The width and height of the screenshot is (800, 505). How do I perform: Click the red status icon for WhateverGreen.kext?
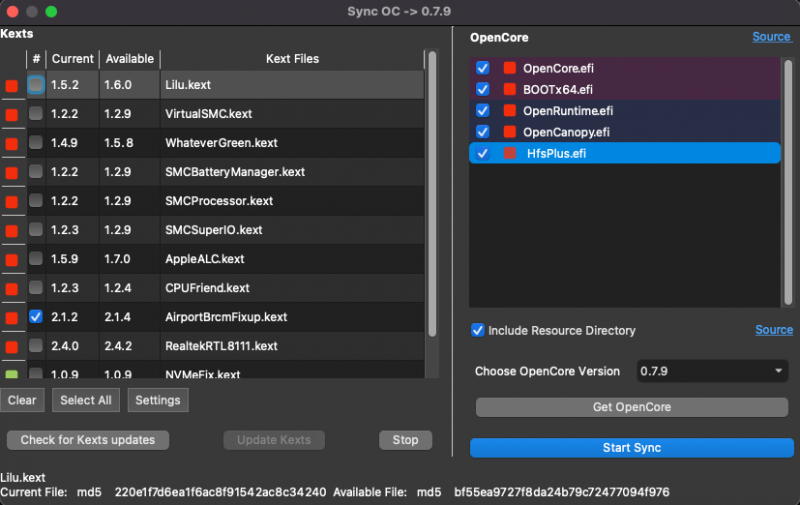[x=12, y=144]
